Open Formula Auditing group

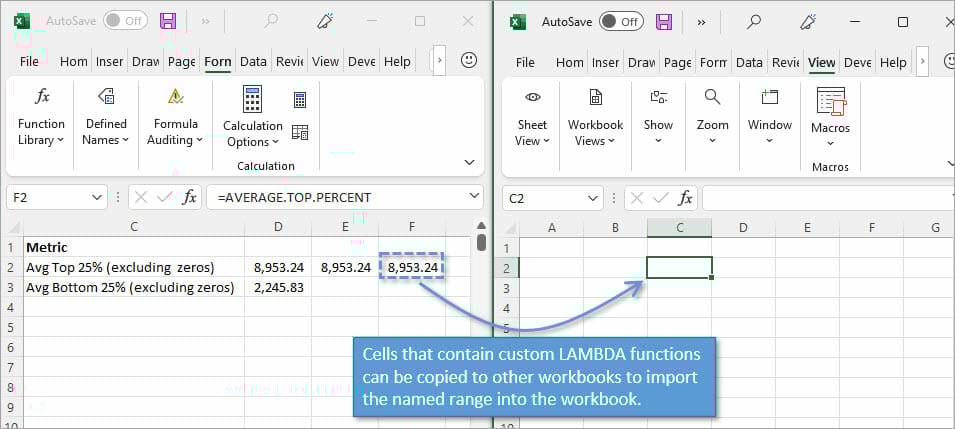[x=175, y=117]
